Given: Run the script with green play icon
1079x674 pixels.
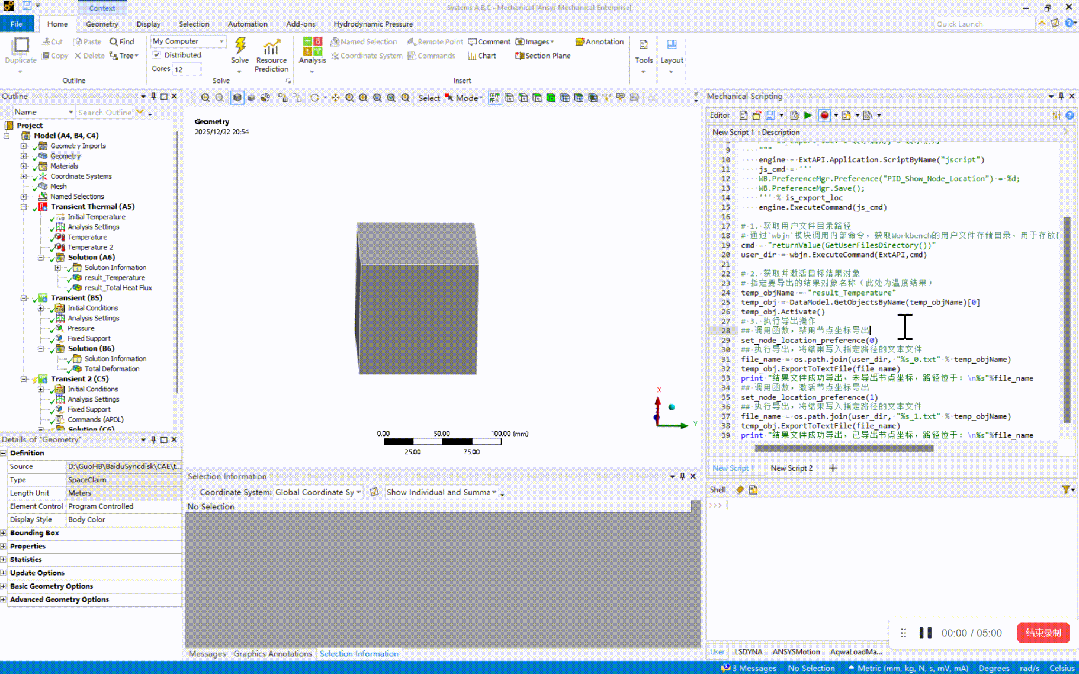Looking at the screenshot, I should tap(808, 116).
